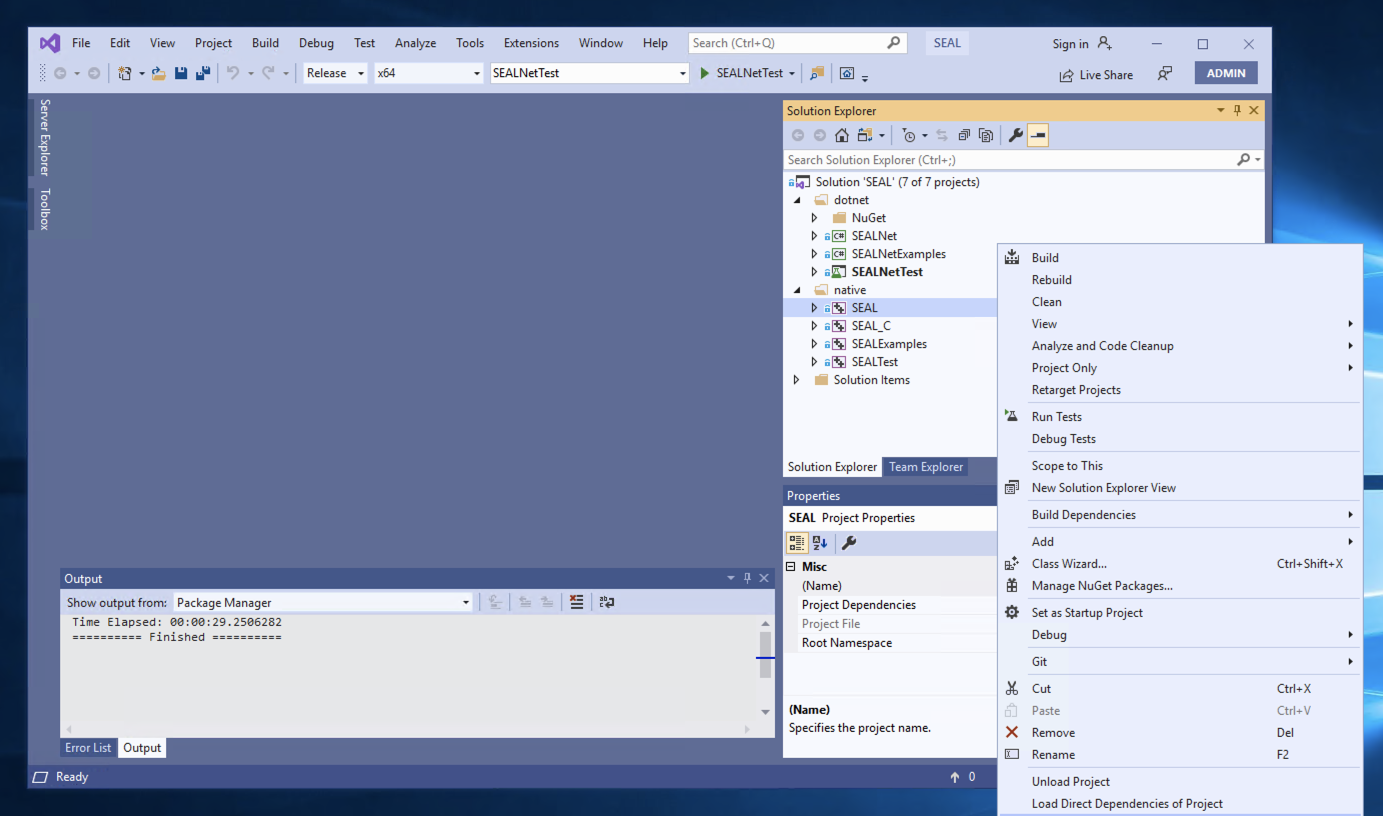Open Properties wrench in Solution Explorer toolbar
The width and height of the screenshot is (1383, 816).
coord(1015,136)
